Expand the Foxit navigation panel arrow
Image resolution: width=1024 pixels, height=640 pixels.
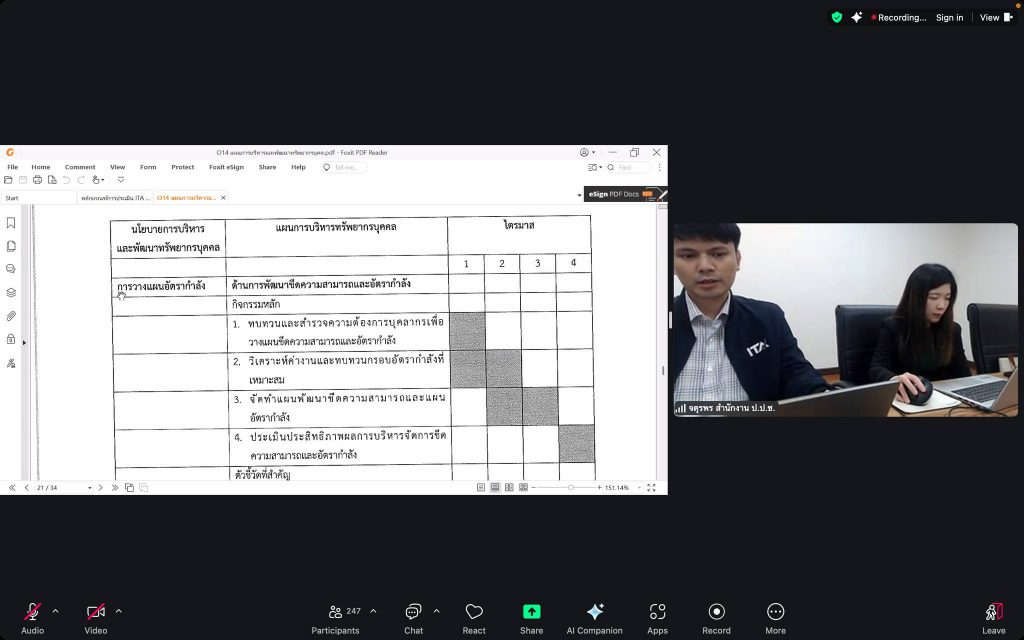click(24, 342)
